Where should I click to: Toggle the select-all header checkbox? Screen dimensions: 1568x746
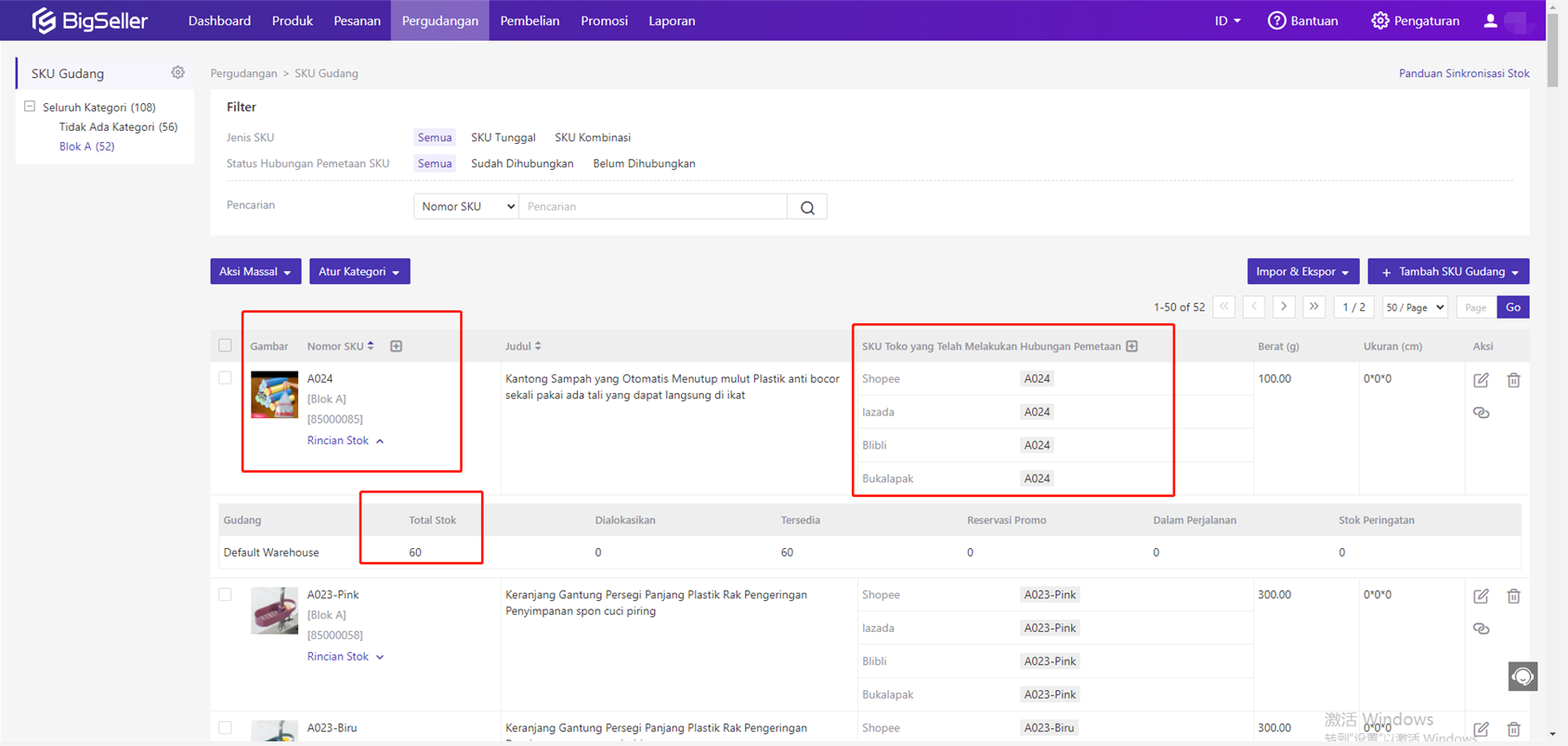(x=225, y=346)
